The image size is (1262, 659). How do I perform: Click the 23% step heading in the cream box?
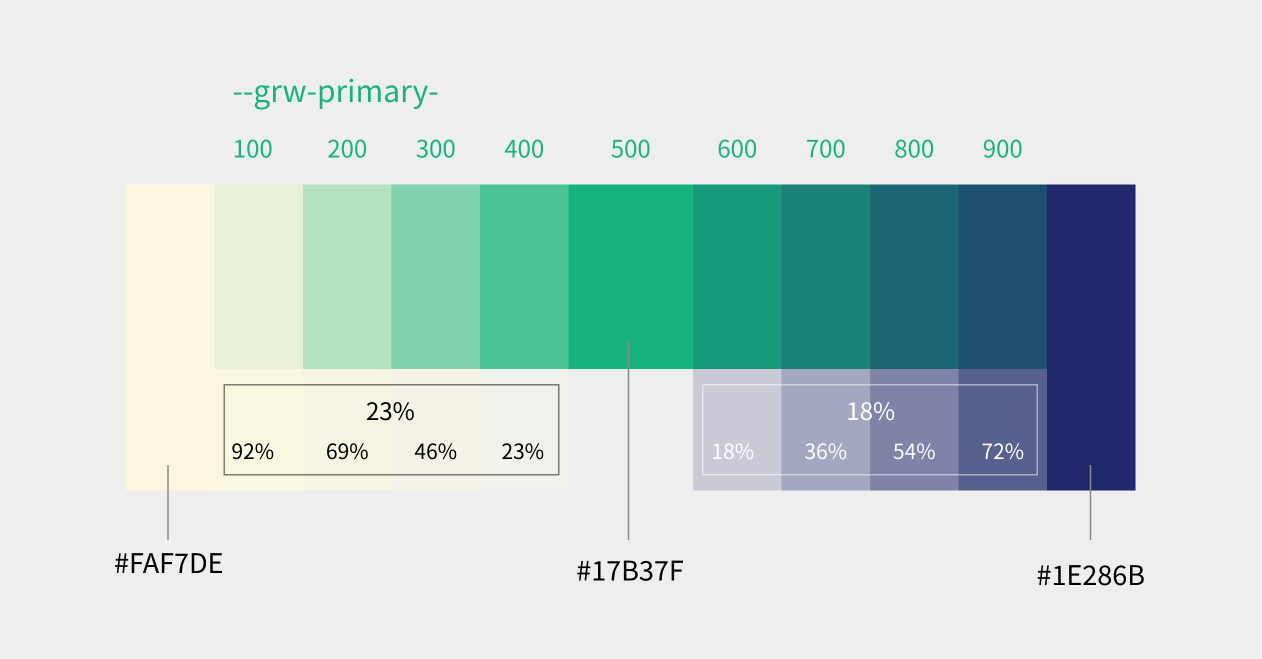pos(390,412)
